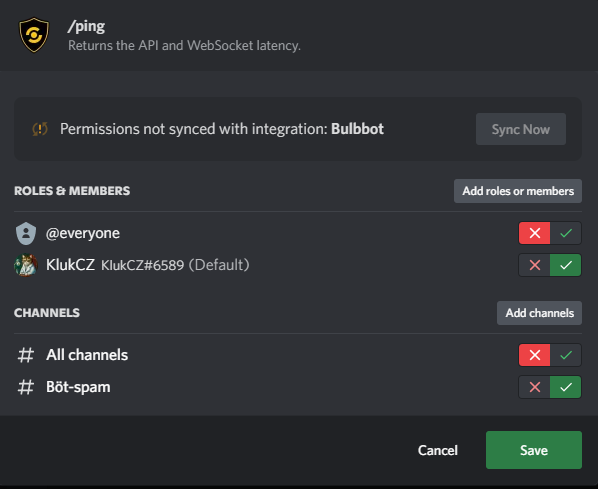Image resolution: width=598 pixels, height=489 pixels.
Task: Allow /ping for @everyone with checkmark
Action: point(566,233)
